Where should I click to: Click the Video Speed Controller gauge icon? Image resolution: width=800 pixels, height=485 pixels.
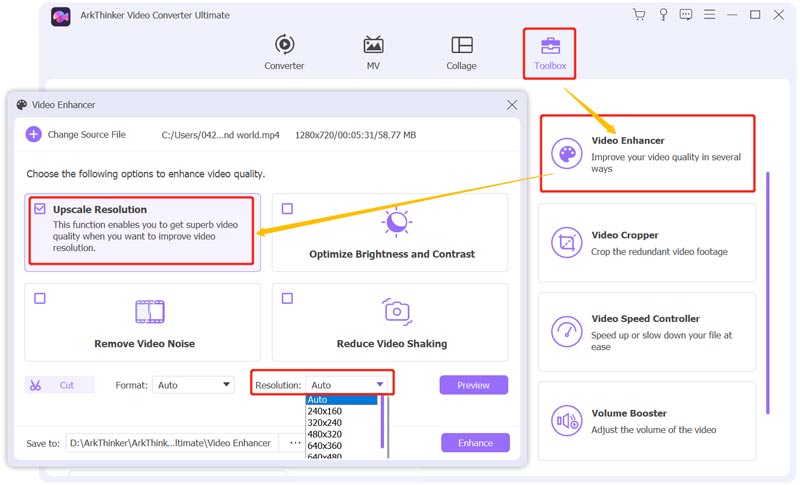pos(566,331)
